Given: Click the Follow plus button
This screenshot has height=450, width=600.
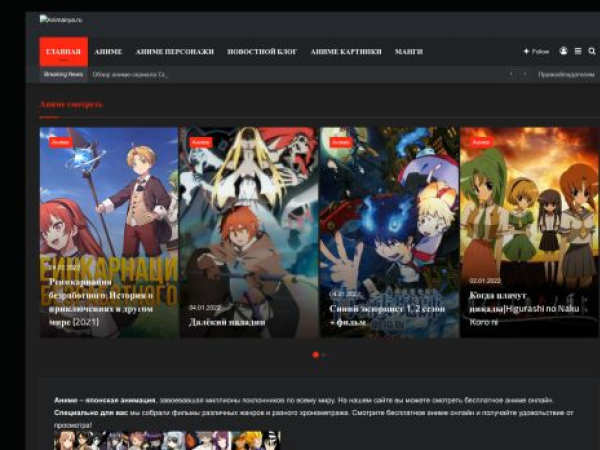Looking at the screenshot, I should (536, 51).
